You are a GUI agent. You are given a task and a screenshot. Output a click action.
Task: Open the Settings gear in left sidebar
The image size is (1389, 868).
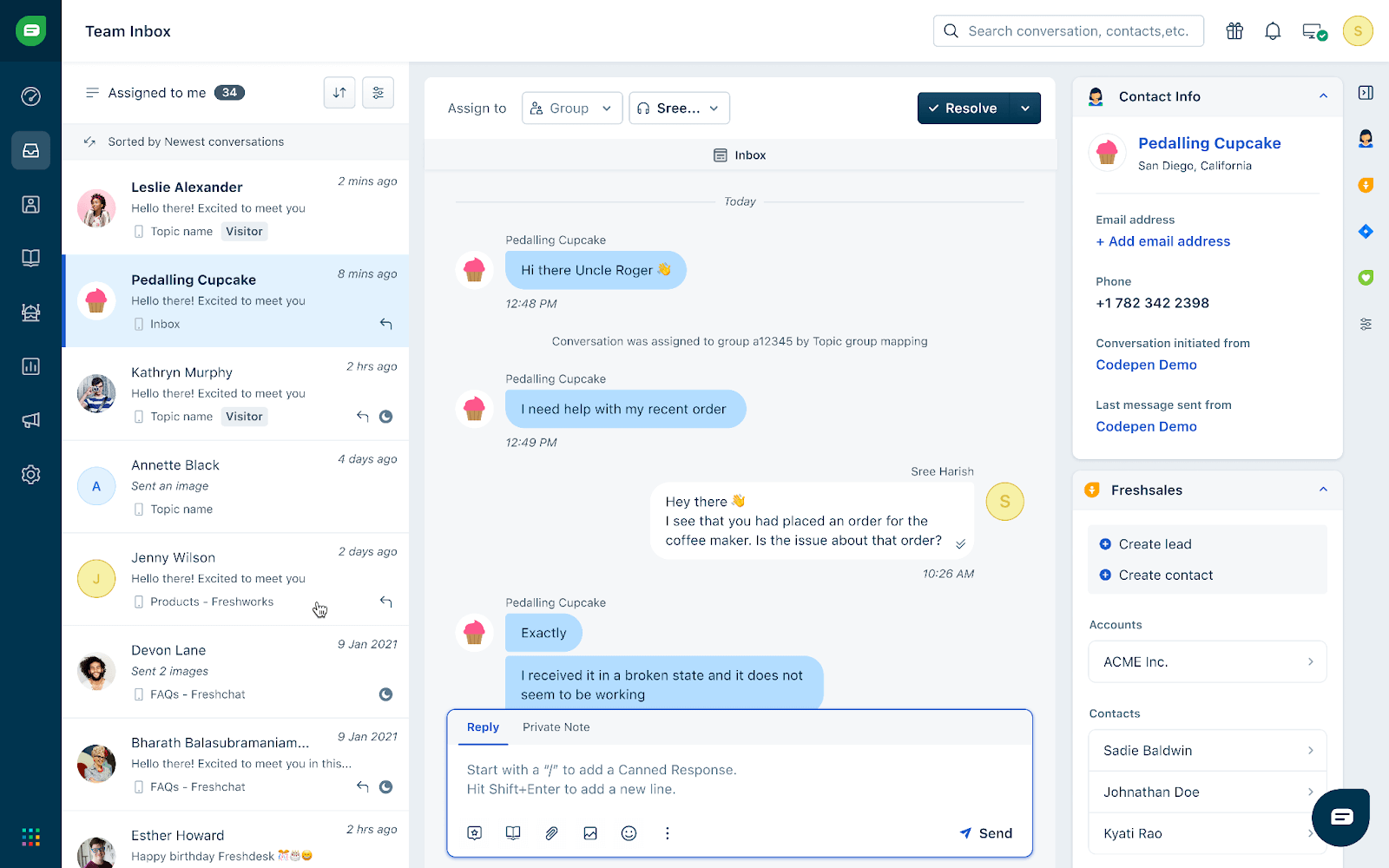31,475
